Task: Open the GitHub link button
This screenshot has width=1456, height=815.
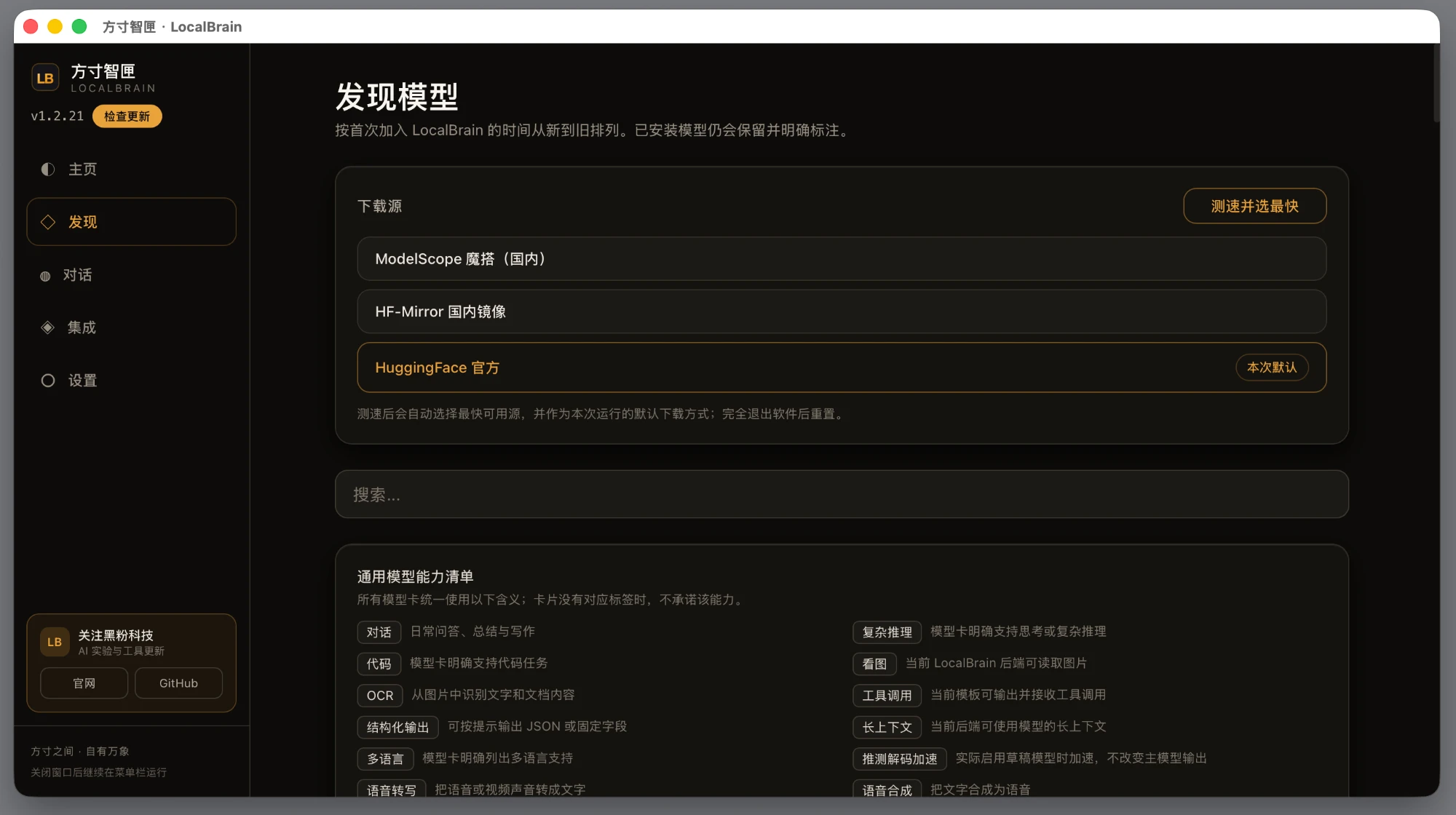Action: coord(178,683)
